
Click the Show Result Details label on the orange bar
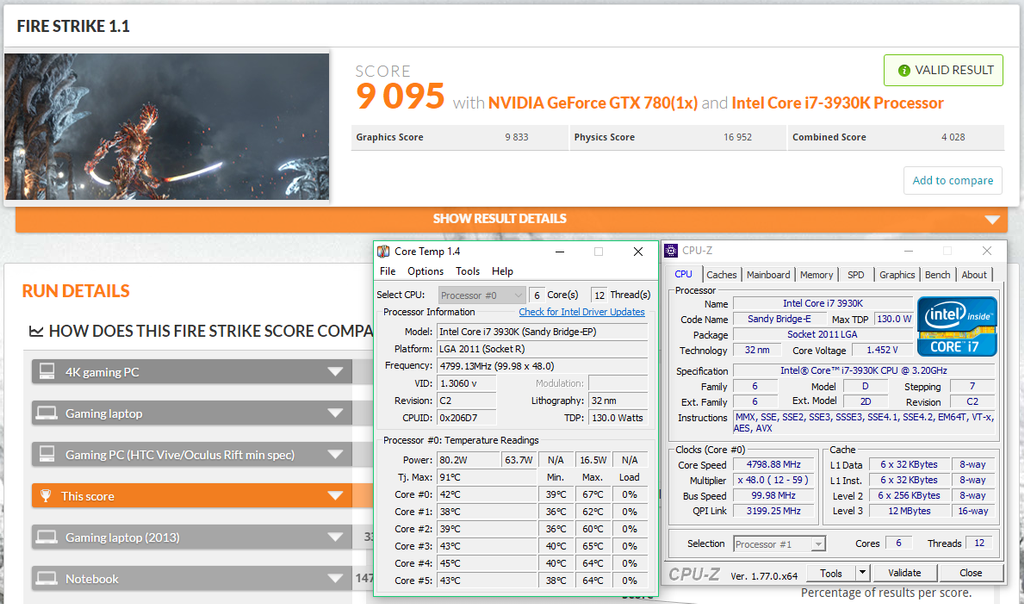click(x=500, y=219)
